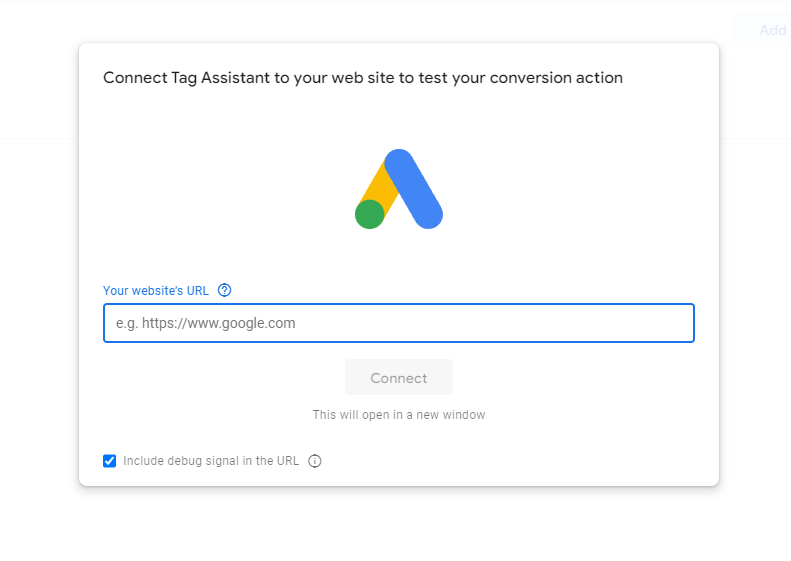Click the empty dialog space right of the logo
The height and width of the screenshot is (561, 791).
[580, 189]
